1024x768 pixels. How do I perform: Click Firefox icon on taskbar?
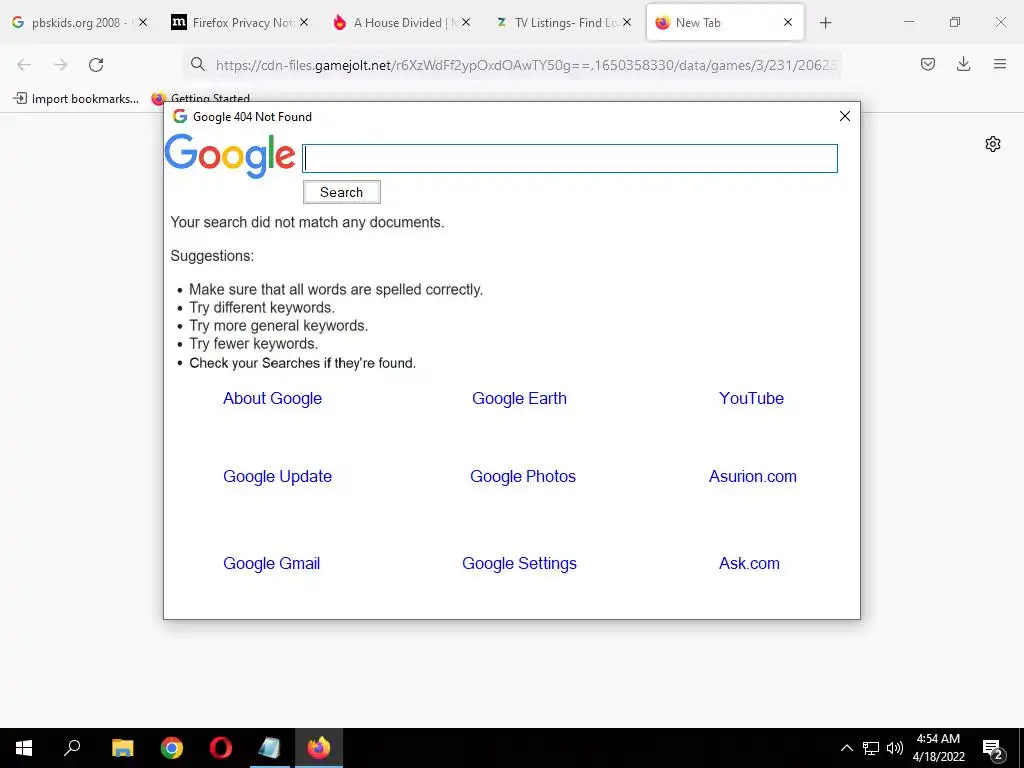319,748
